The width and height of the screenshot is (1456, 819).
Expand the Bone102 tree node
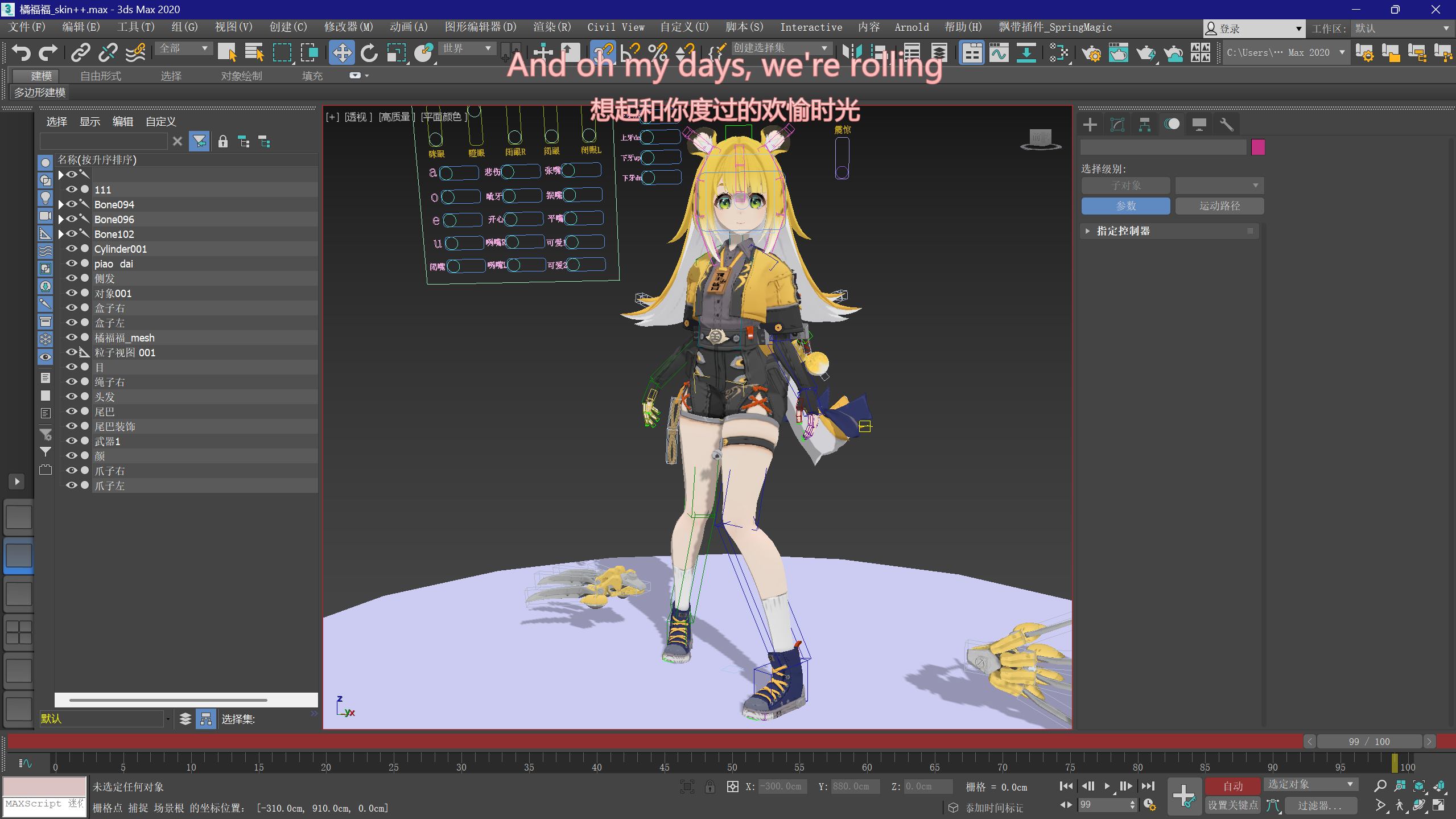(61, 234)
